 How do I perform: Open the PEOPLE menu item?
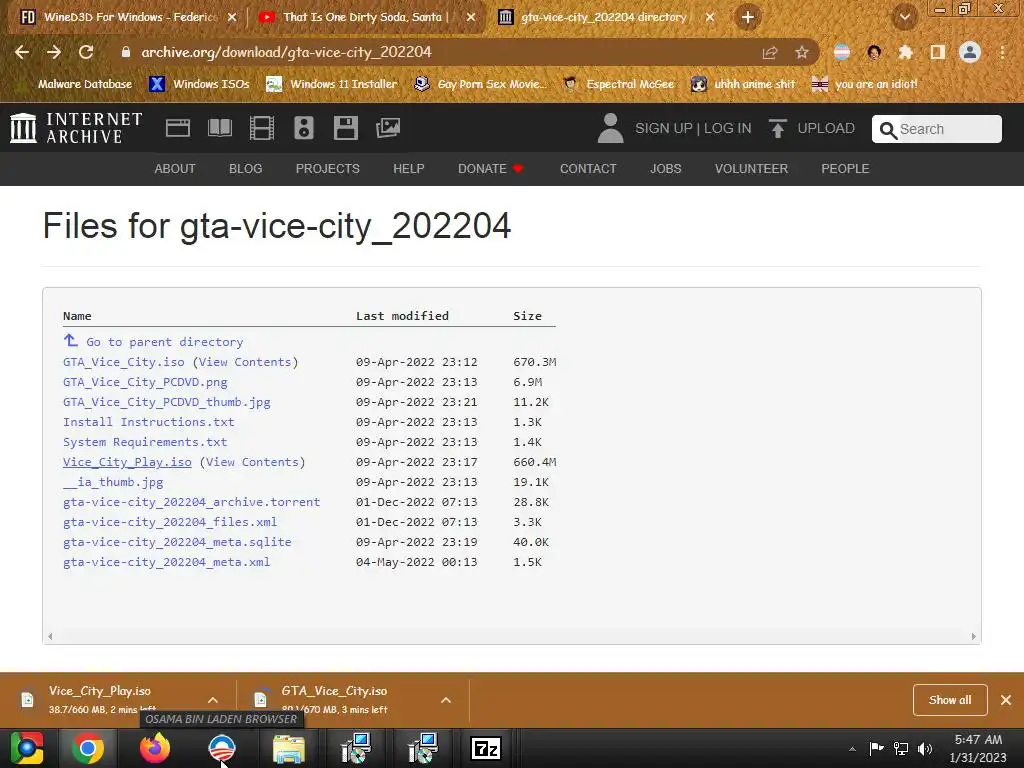[x=845, y=168]
